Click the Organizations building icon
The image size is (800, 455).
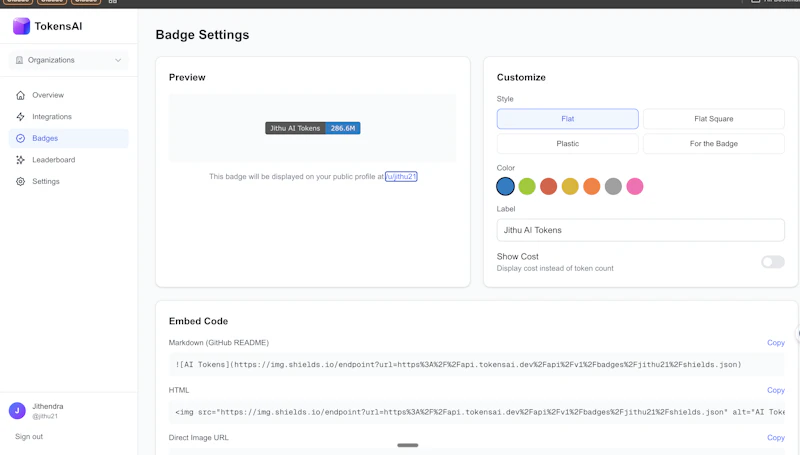[19, 60]
